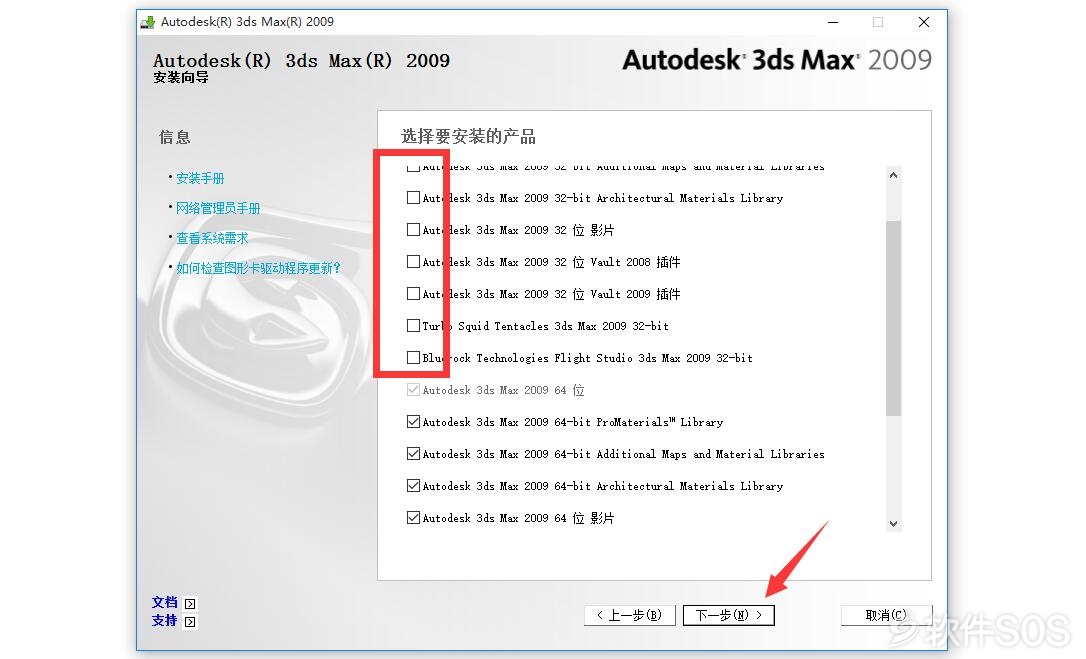Image resolution: width=1086 pixels, height=659 pixels.
Task: Uncheck 64-bit Additional Maps and Material Libraries
Action: [x=413, y=453]
